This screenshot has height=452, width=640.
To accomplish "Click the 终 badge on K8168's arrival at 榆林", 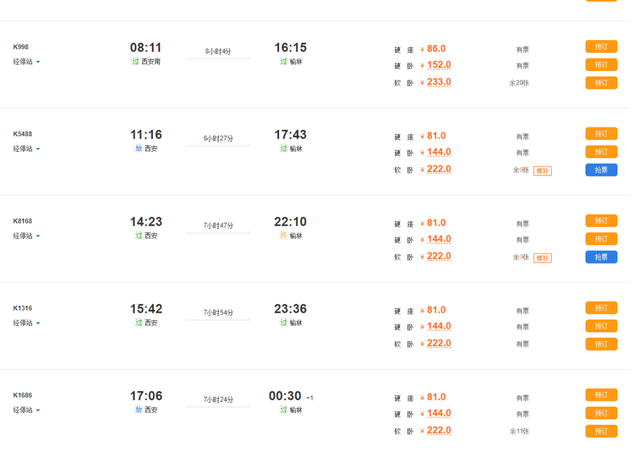I will point(283,236).
